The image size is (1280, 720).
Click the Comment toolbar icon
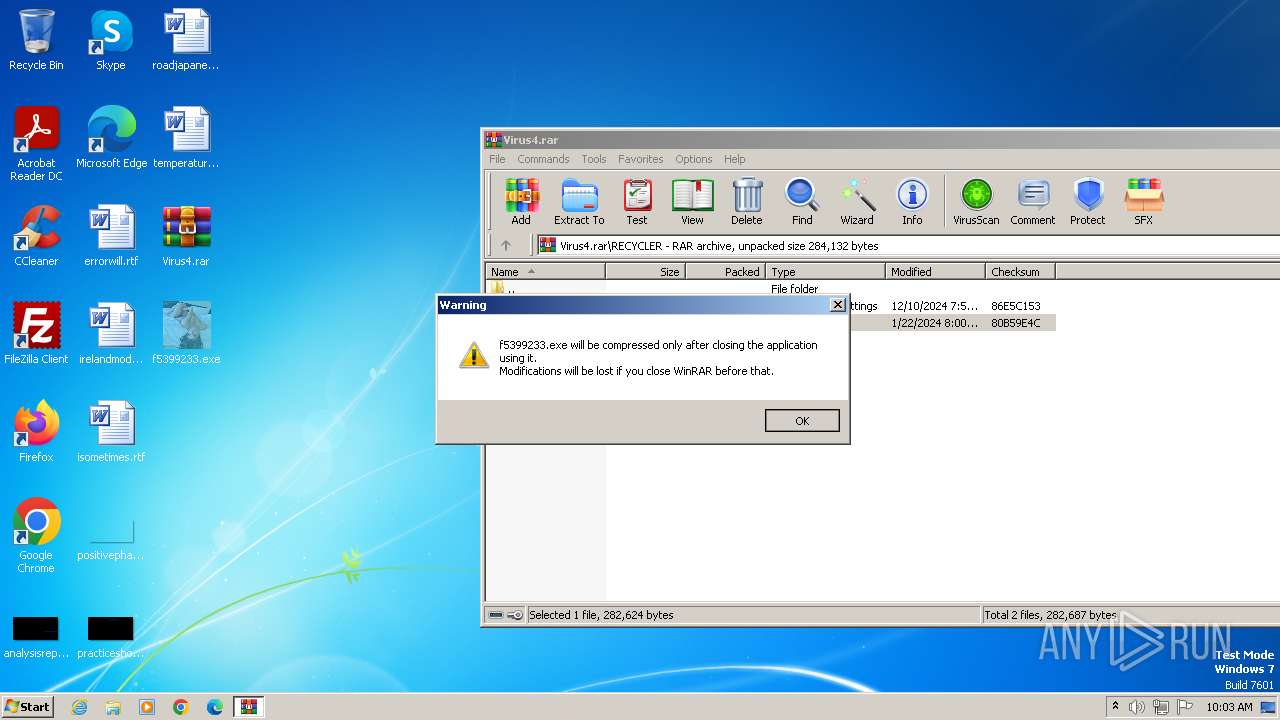[1033, 202]
